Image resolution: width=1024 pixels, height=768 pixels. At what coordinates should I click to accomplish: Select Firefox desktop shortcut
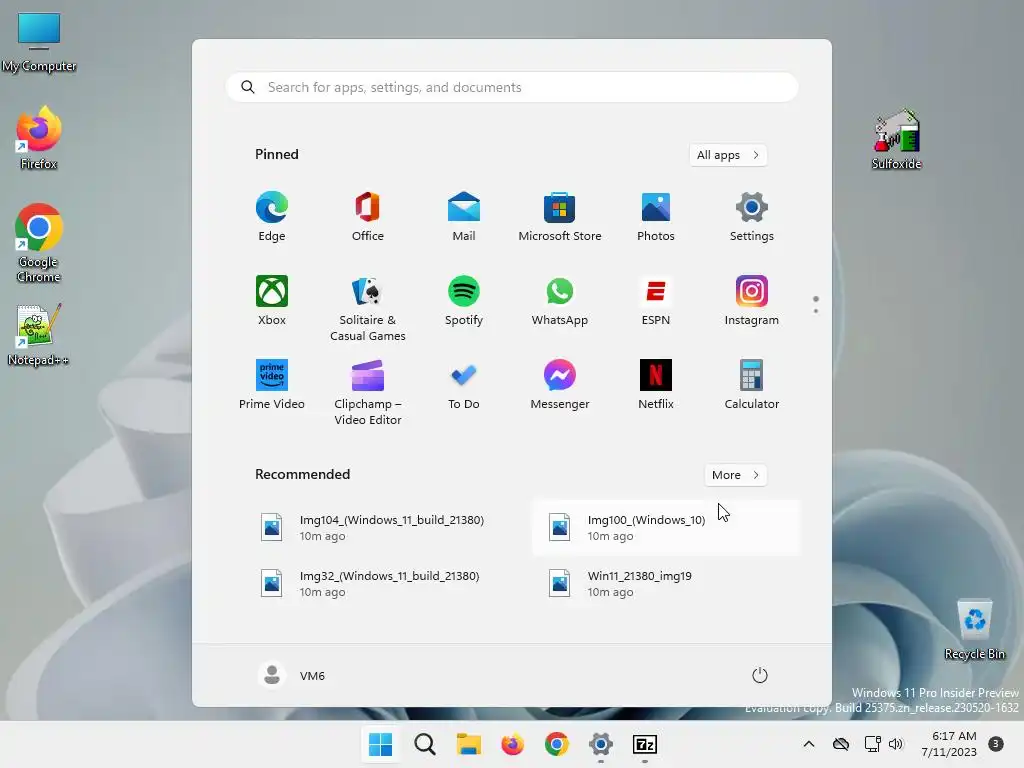39,138
